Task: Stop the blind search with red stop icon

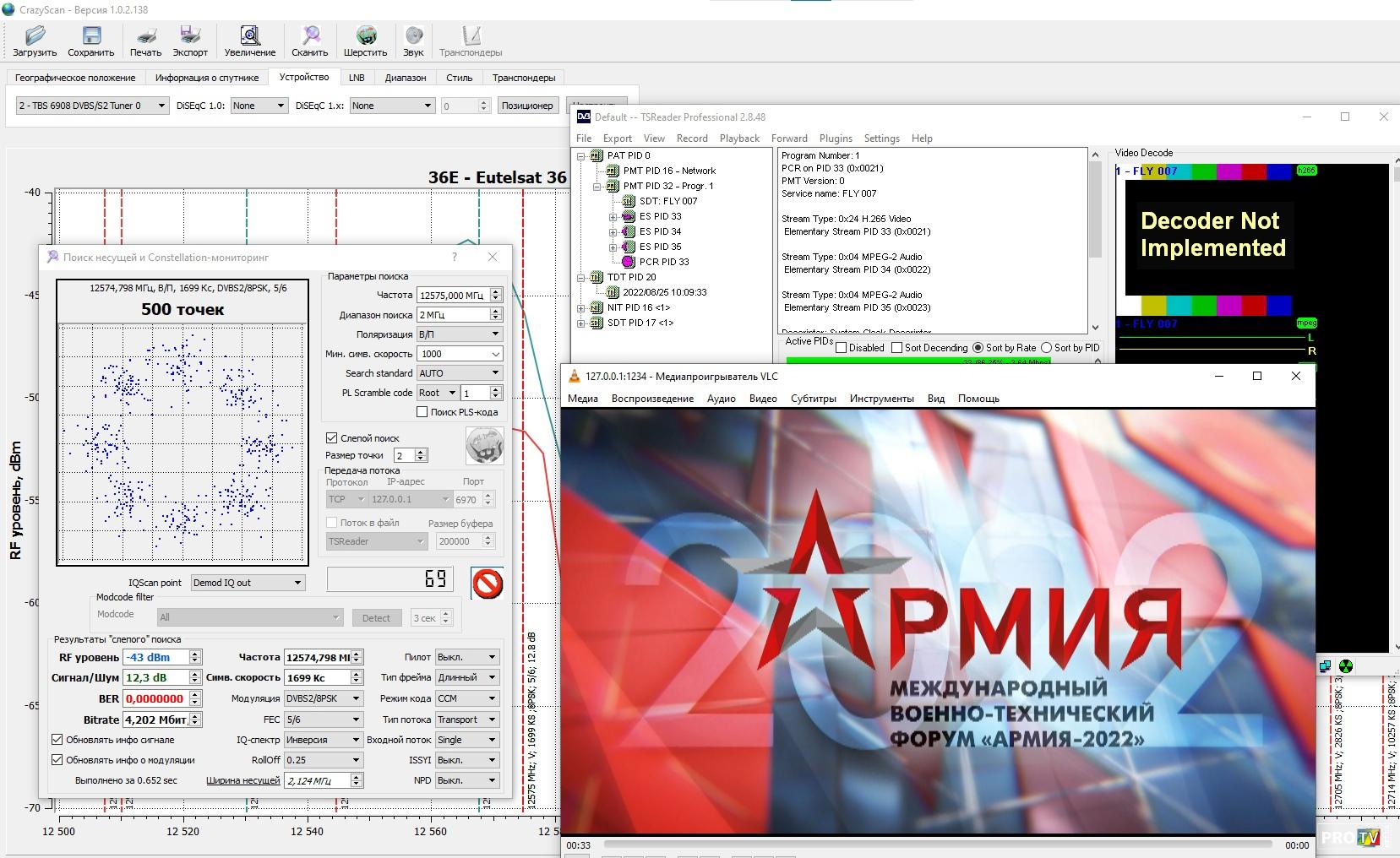Action: point(487,584)
